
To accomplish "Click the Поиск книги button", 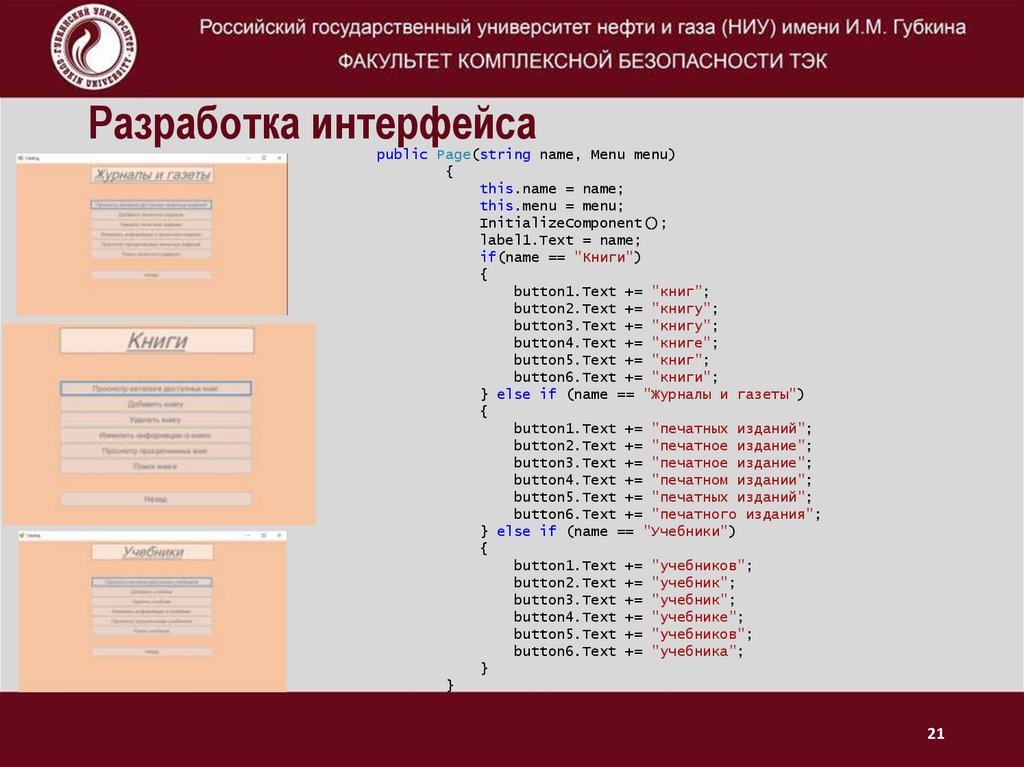I will (x=156, y=465).
